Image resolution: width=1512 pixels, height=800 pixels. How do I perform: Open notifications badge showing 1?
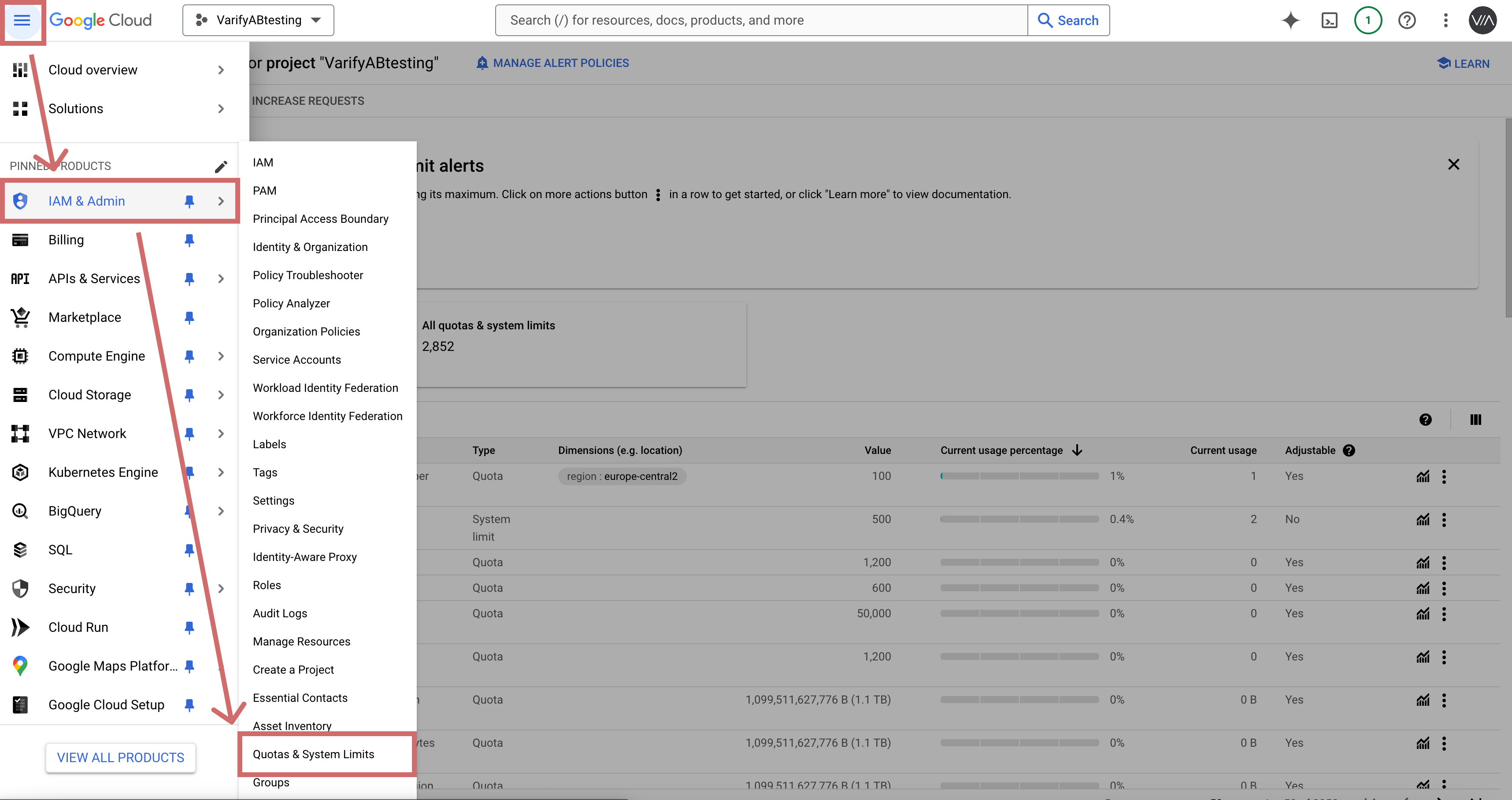(x=1367, y=21)
